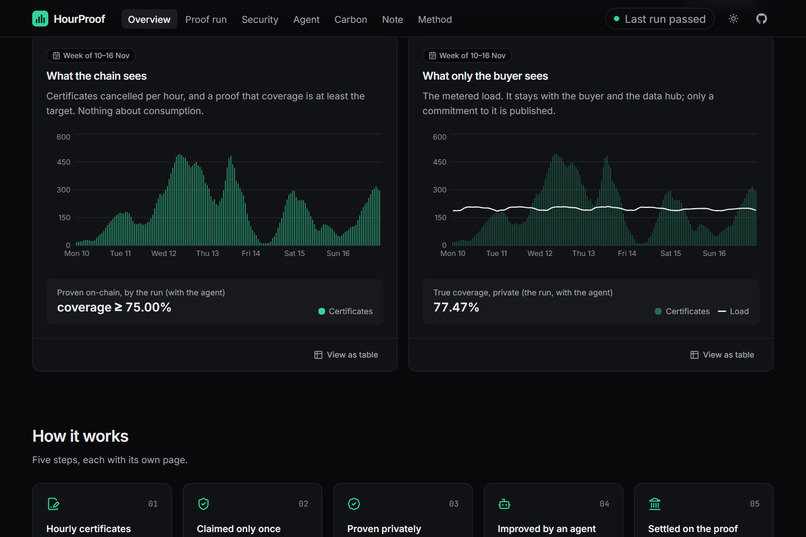Image resolution: width=806 pixels, height=537 pixels.
Task: Click the white Load legend line marker
Action: tap(722, 311)
